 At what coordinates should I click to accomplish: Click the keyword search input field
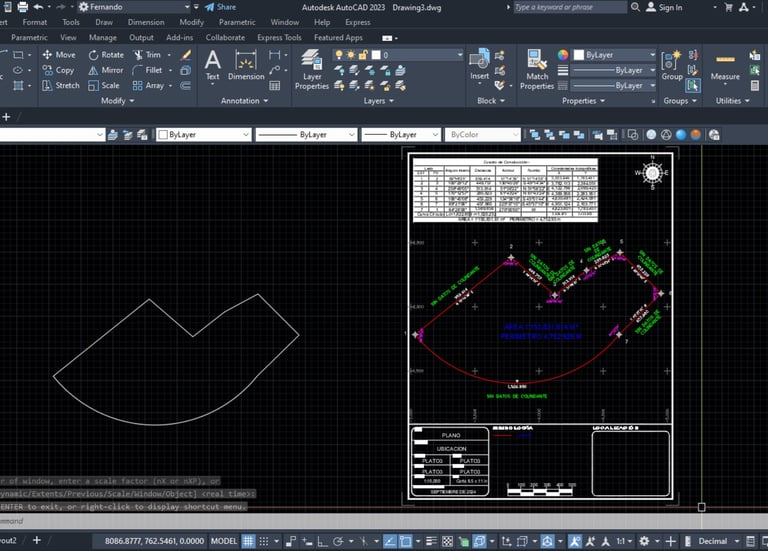570,7
